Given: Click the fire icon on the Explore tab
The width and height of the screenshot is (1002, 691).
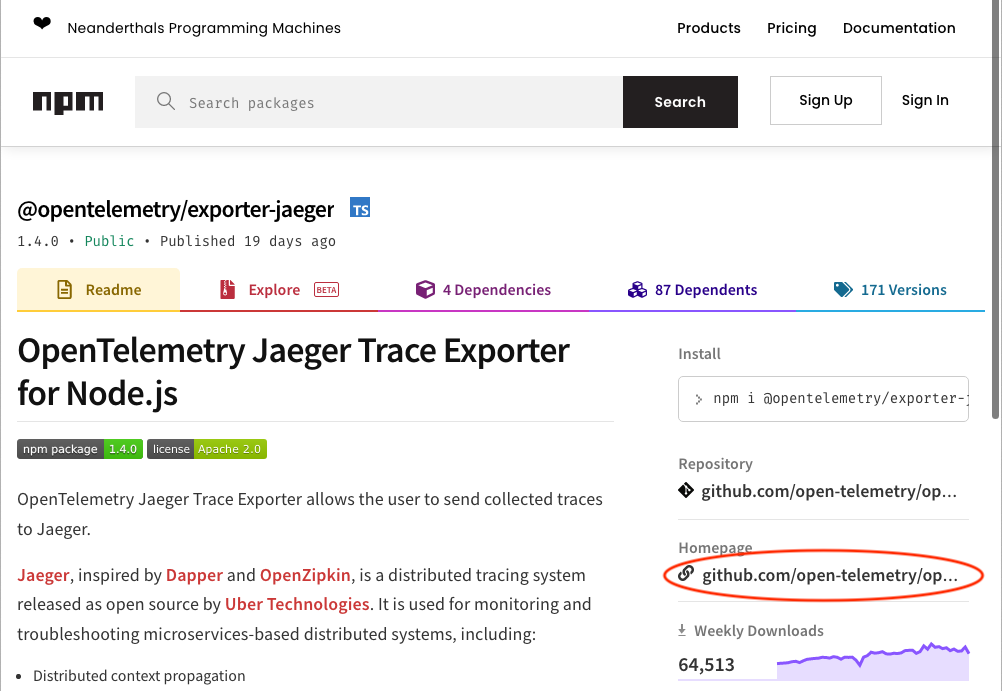Looking at the screenshot, I should (x=225, y=289).
